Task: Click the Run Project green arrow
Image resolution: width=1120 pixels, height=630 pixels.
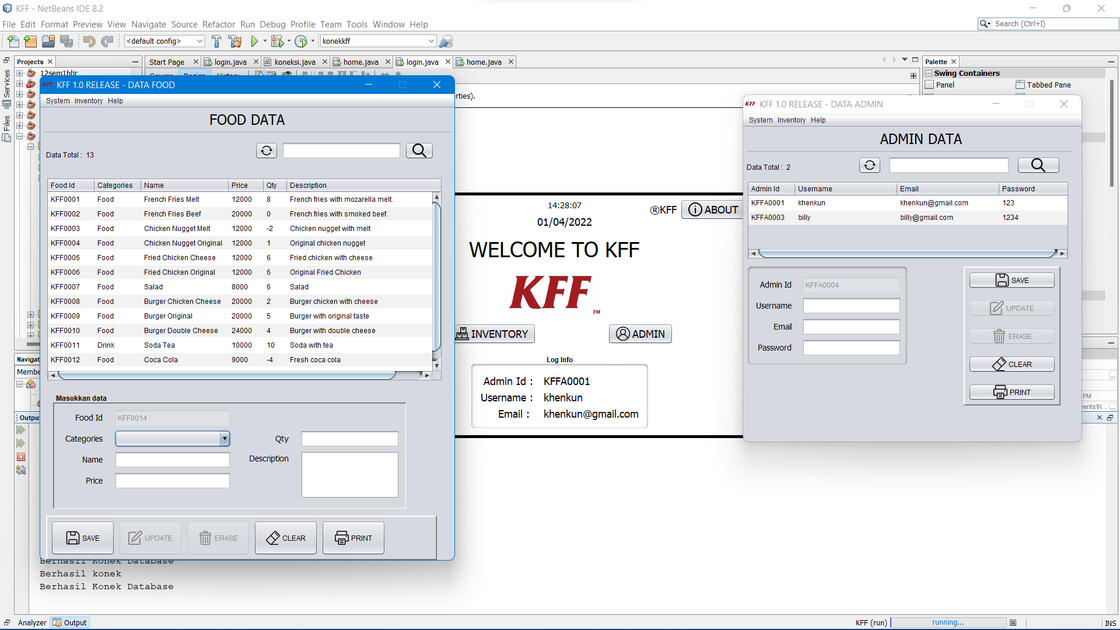Action: (x=254, y=41)
